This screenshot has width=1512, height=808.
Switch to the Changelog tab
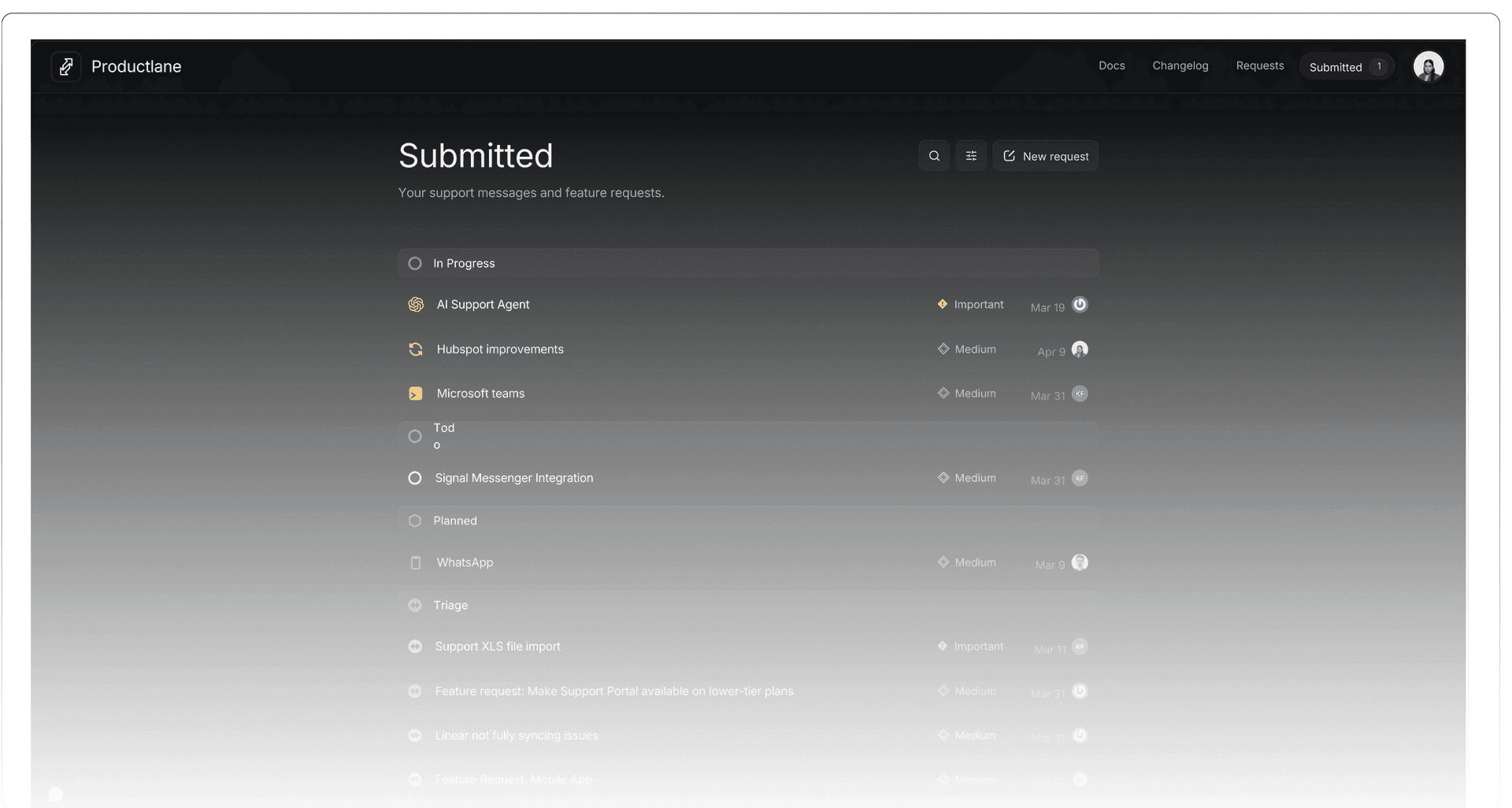coord(1180,66)
